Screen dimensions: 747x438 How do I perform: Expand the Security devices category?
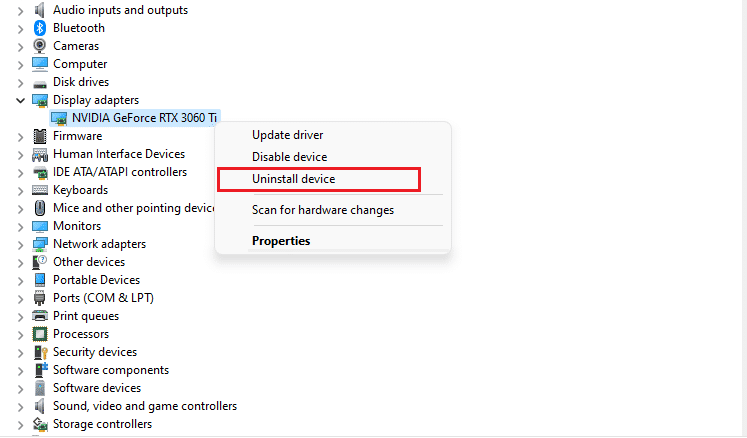click(20, 353)
